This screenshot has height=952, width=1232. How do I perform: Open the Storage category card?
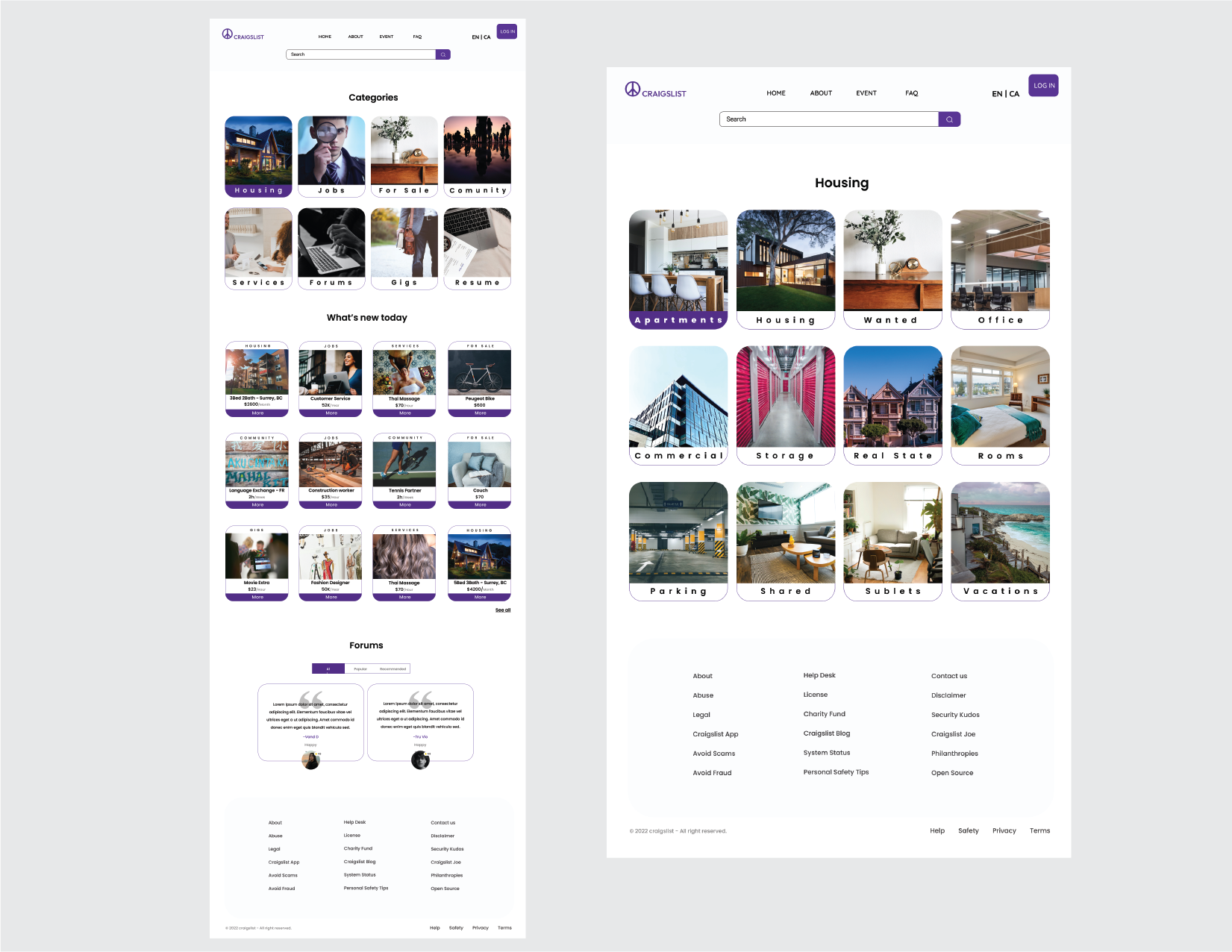tap(786, 405)
